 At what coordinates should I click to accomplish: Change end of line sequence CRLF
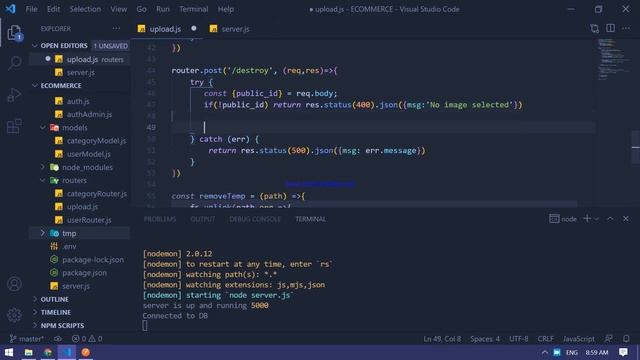click(545, 339)
